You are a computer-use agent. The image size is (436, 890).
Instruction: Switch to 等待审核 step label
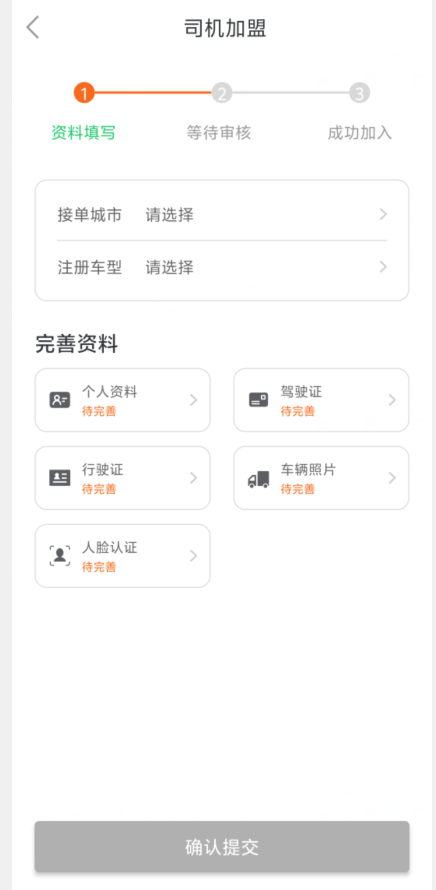coord(219,133)
